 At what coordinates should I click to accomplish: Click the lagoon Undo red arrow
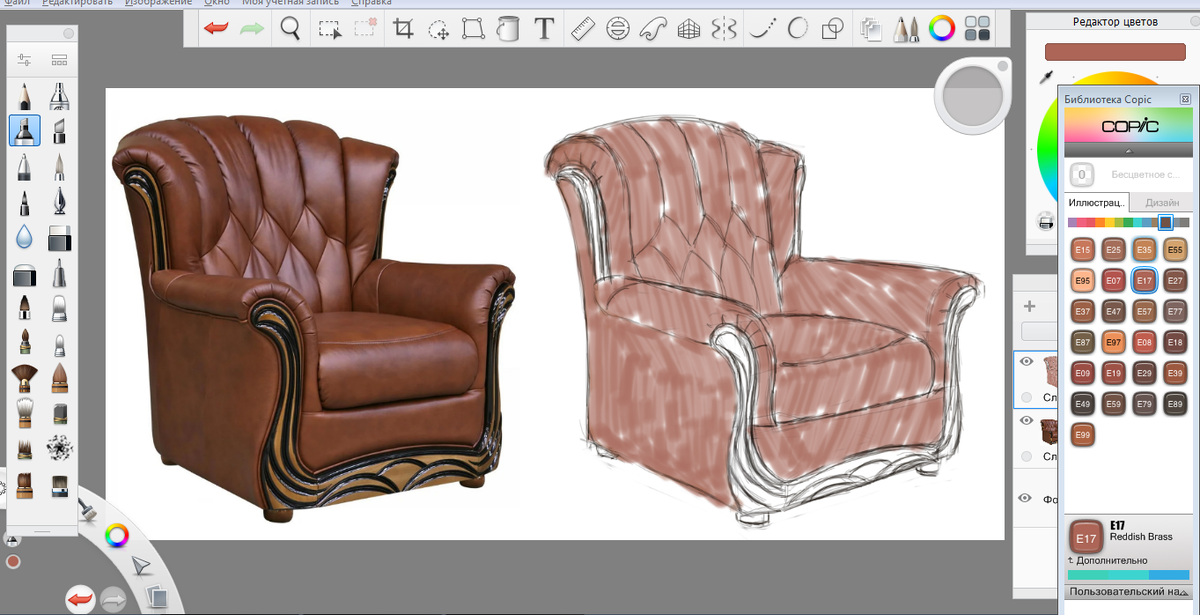pos(80,599)
